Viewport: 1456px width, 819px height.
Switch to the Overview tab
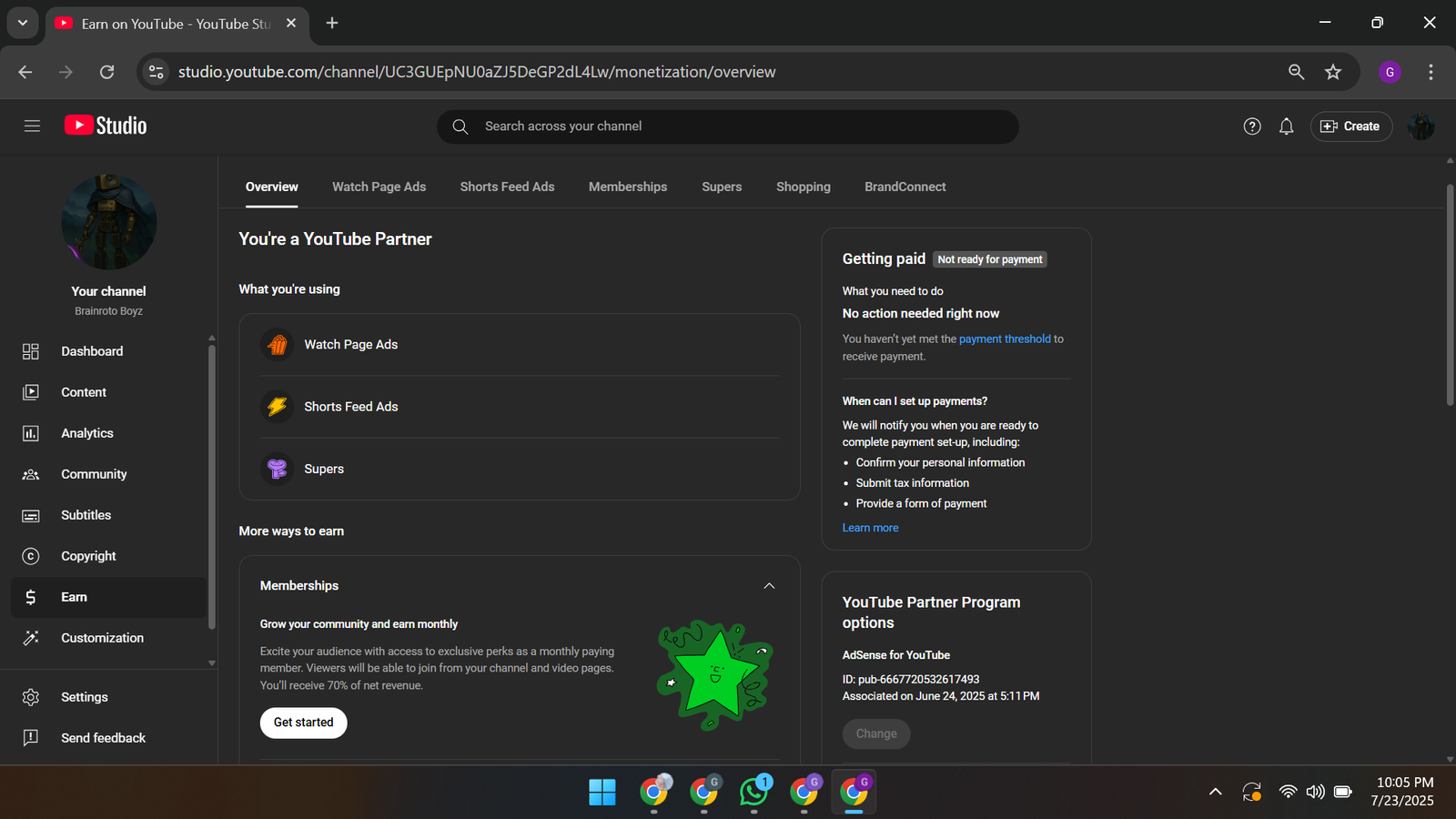272,187
